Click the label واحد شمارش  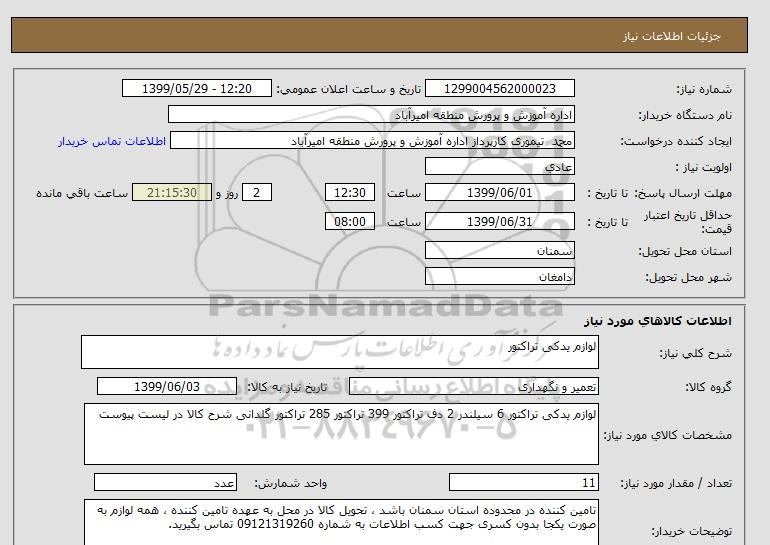pos(290,483)
